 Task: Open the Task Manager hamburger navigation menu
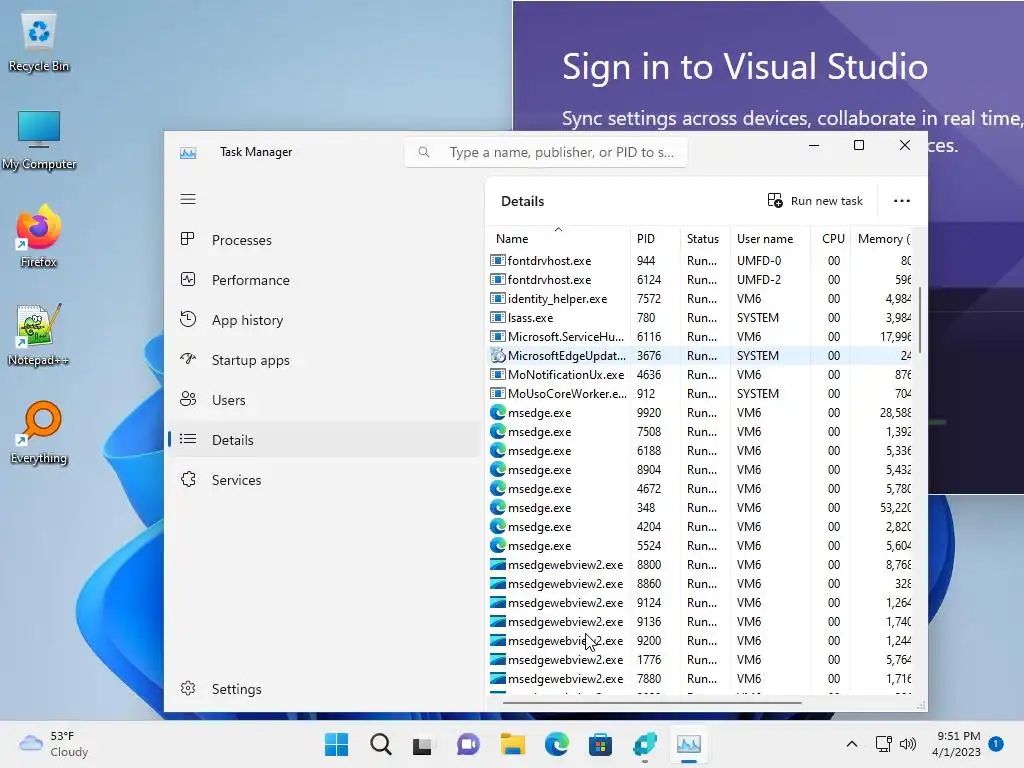188,199
